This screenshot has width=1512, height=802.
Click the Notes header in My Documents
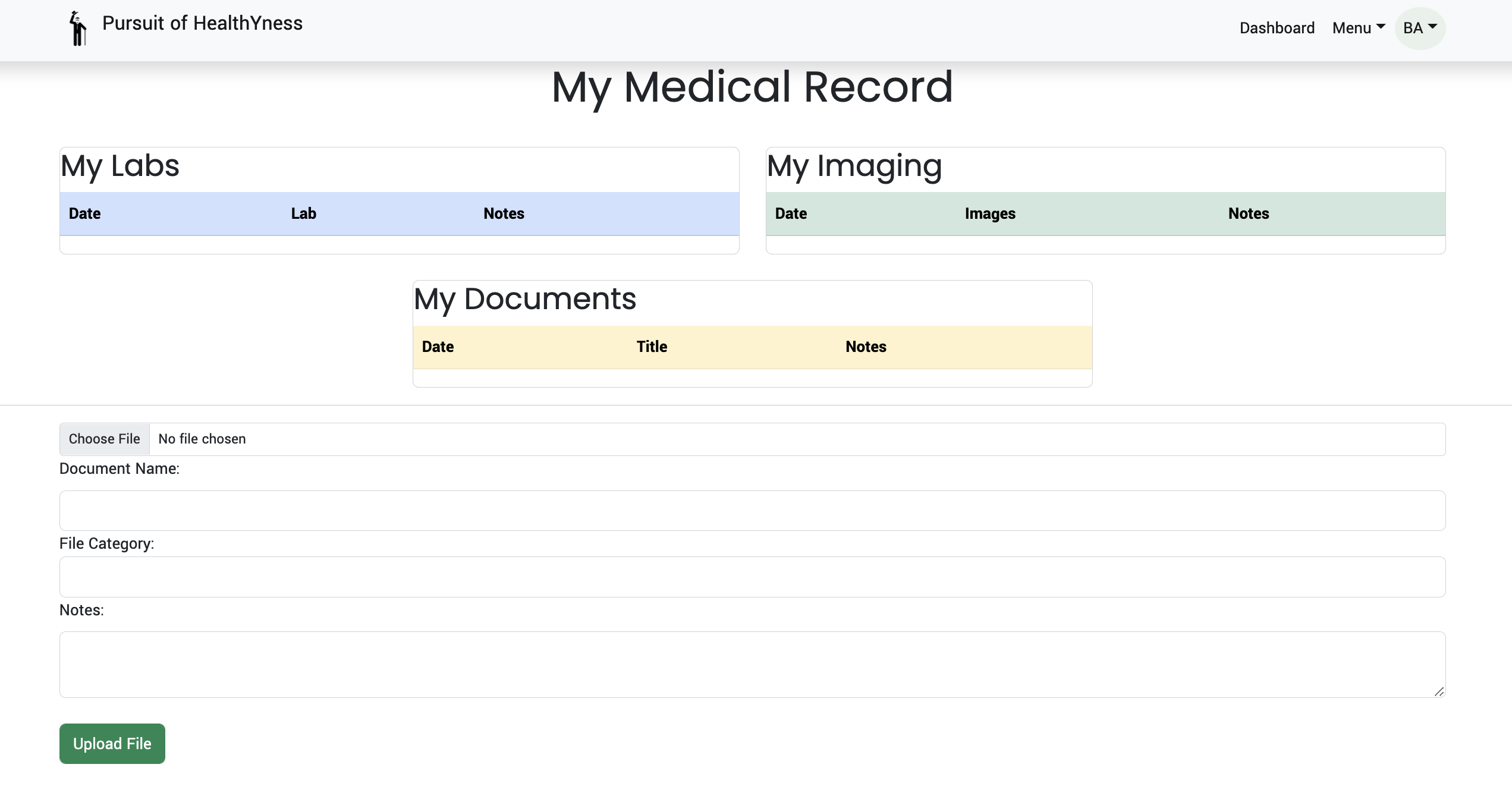[866, 347]
